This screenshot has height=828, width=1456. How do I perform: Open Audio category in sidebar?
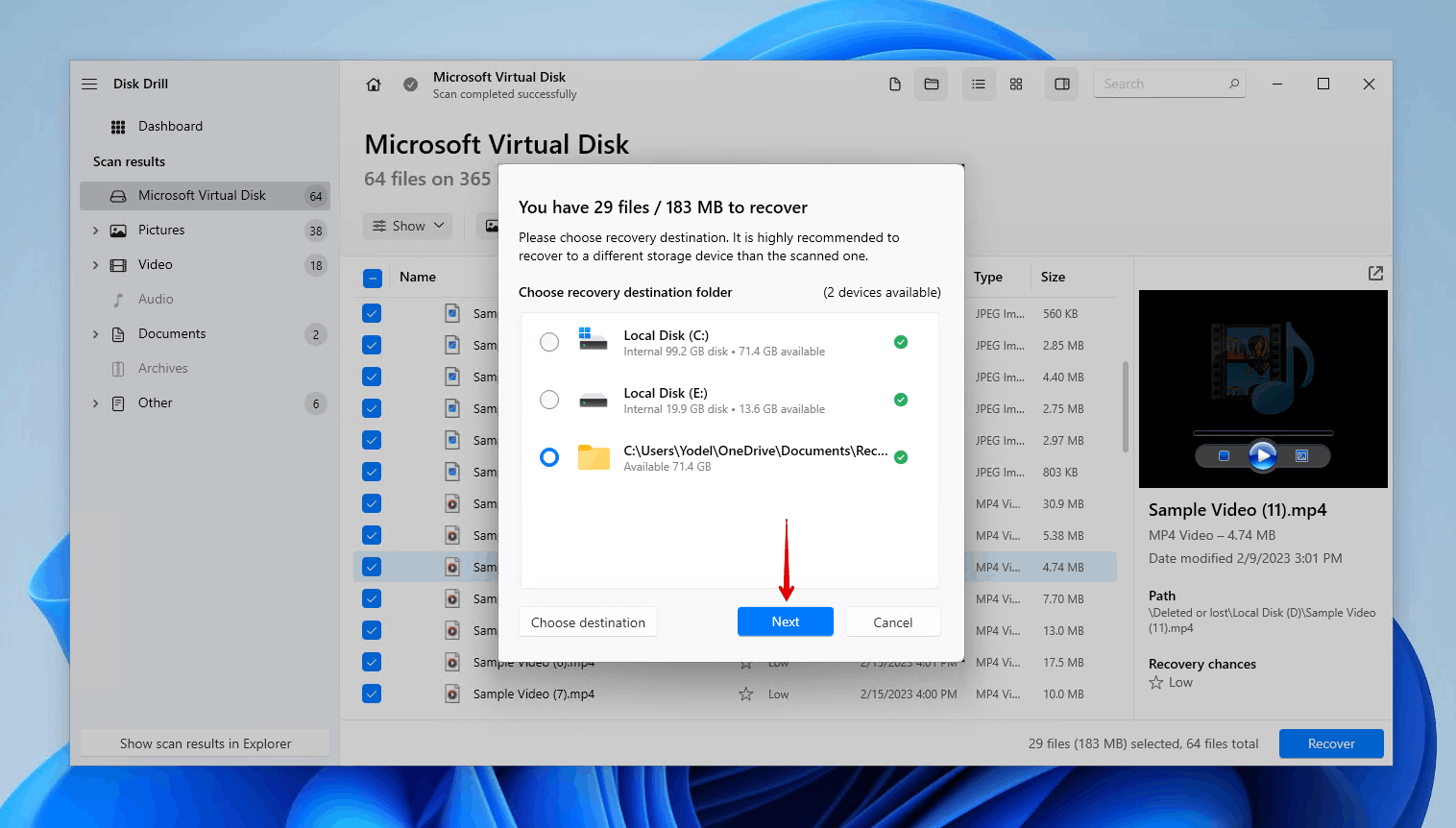tap(205, 300)
